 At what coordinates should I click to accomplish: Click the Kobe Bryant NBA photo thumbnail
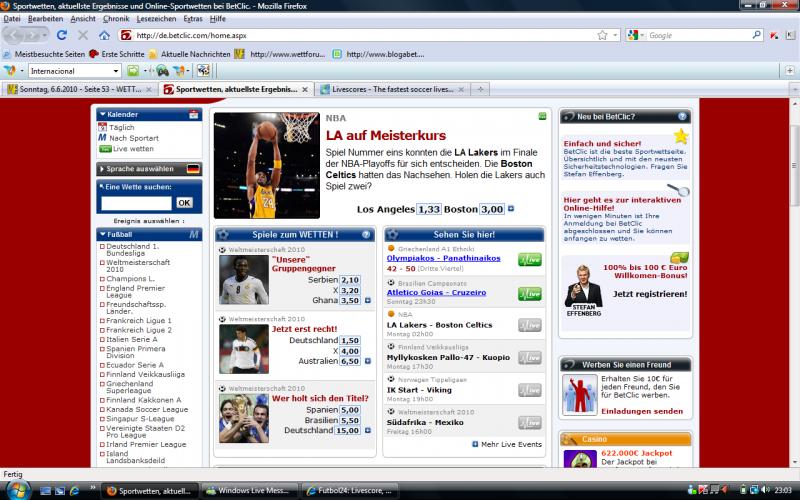tap(267, 165)
